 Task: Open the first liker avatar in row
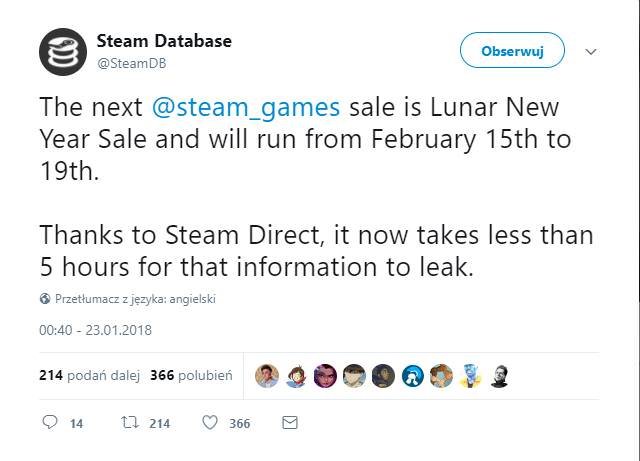266,376
